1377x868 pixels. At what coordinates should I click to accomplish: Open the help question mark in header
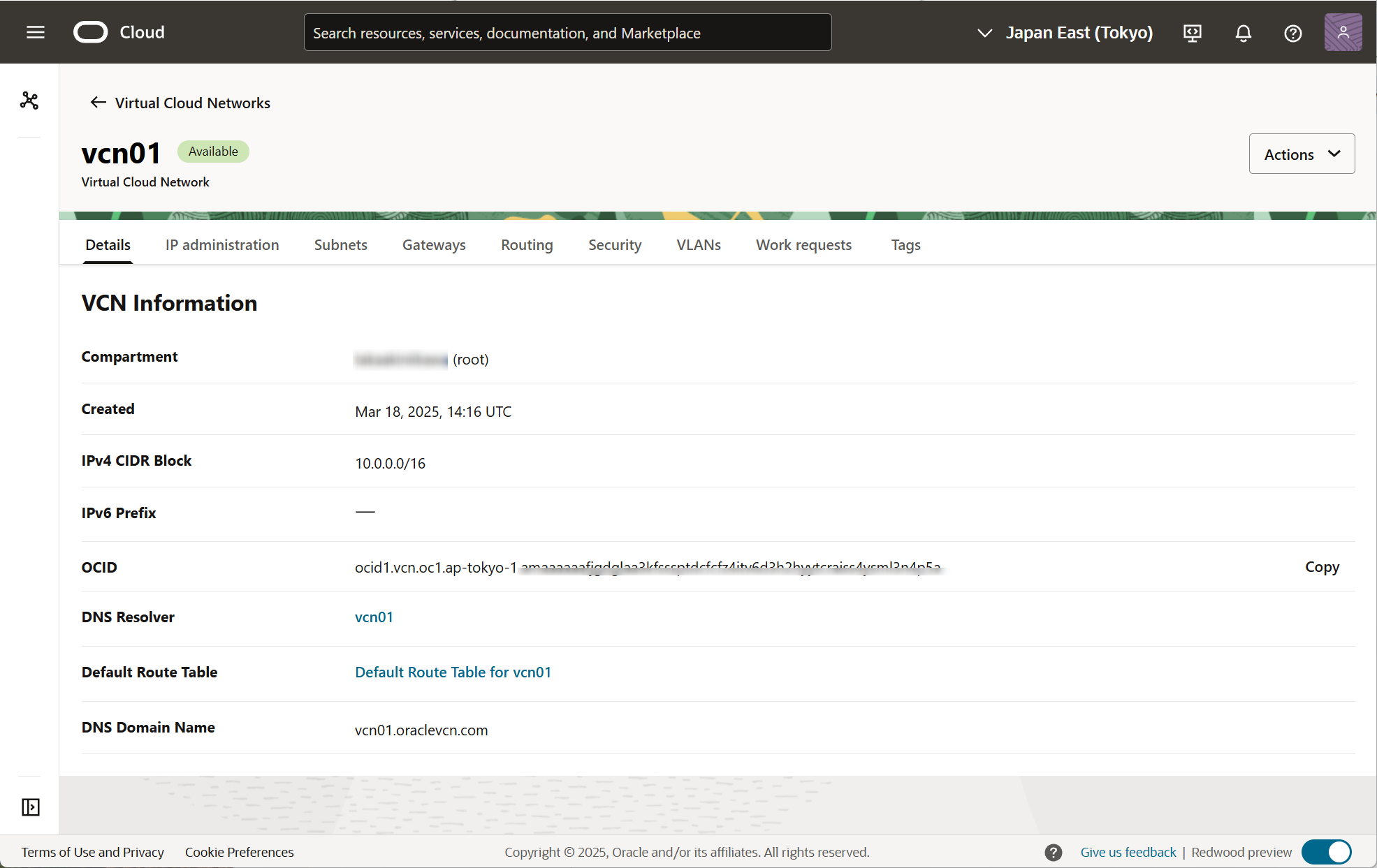pyautogui.click(x=1292, y=33)
